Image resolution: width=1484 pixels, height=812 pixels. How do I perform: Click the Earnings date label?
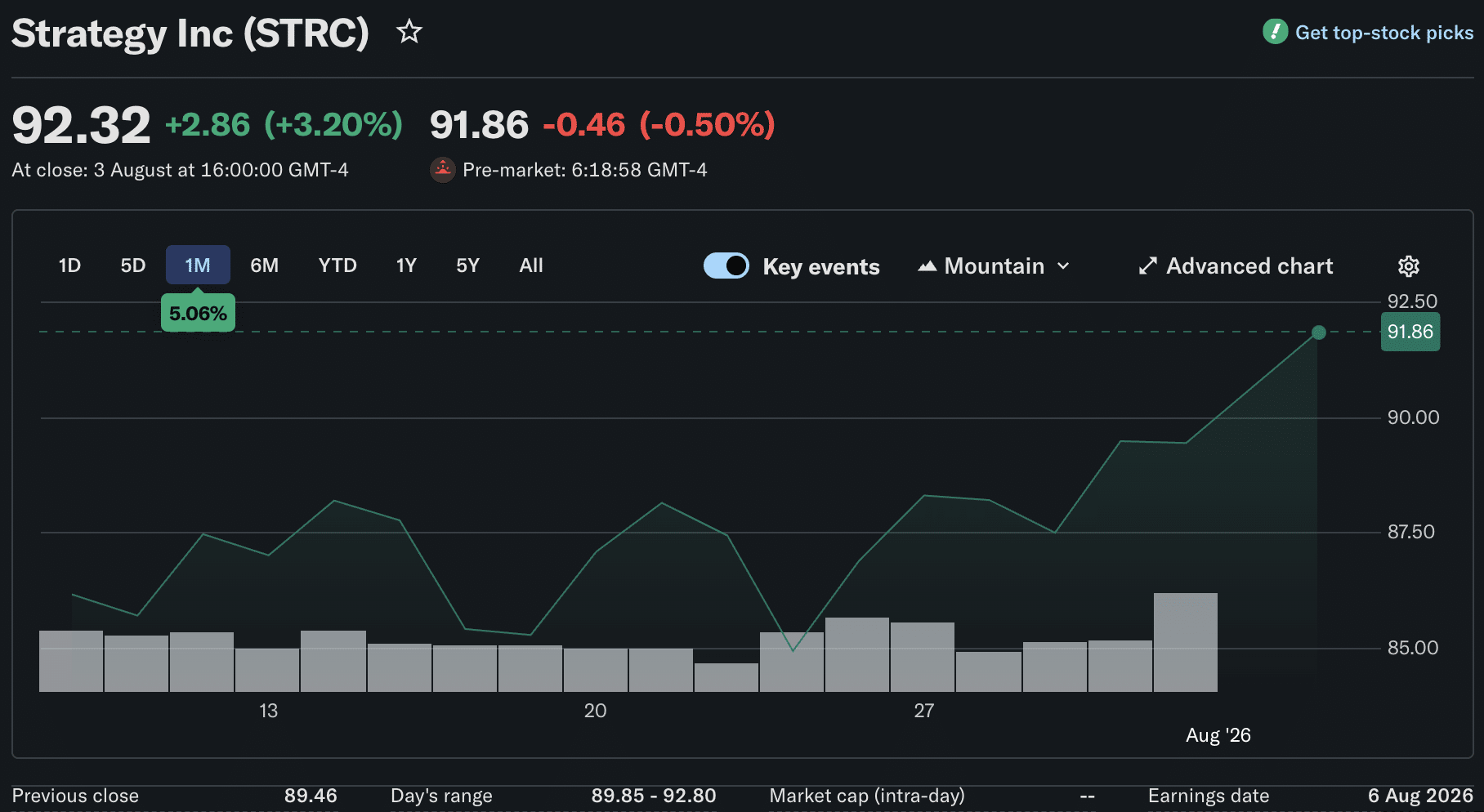coord(1209,796)
